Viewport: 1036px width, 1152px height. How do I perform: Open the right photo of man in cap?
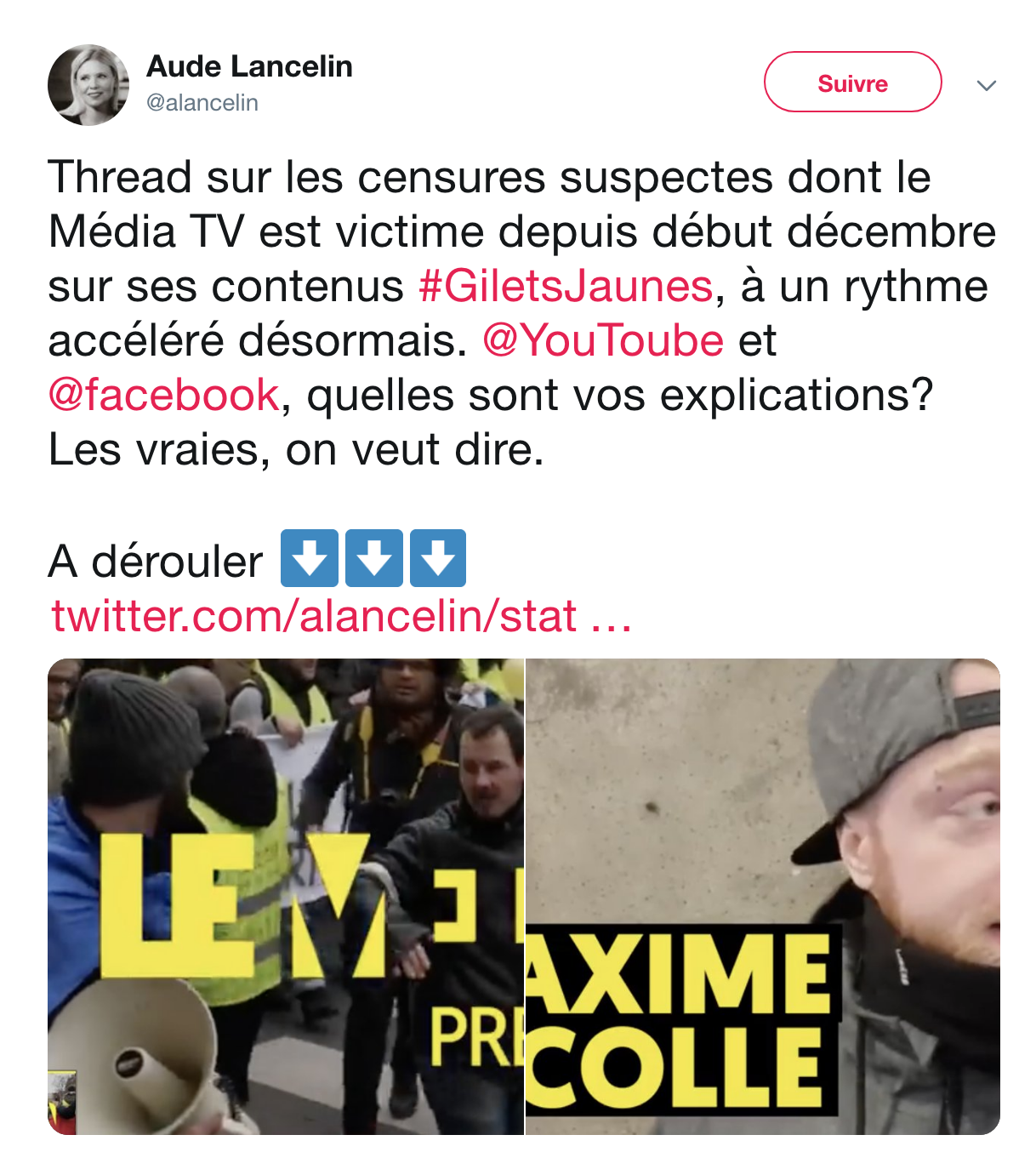click(763, 896)
